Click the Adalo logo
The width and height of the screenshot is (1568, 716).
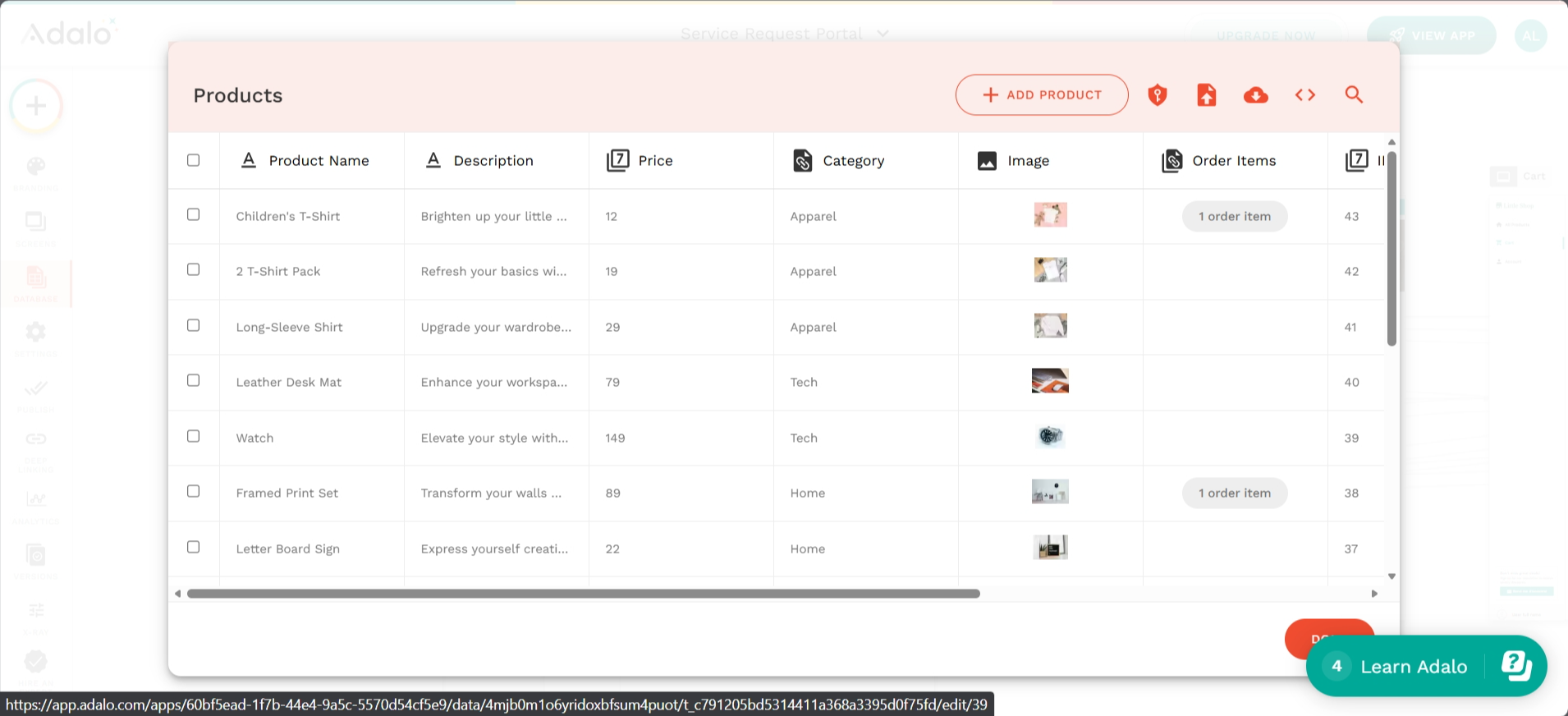click(x=69, y=33)
